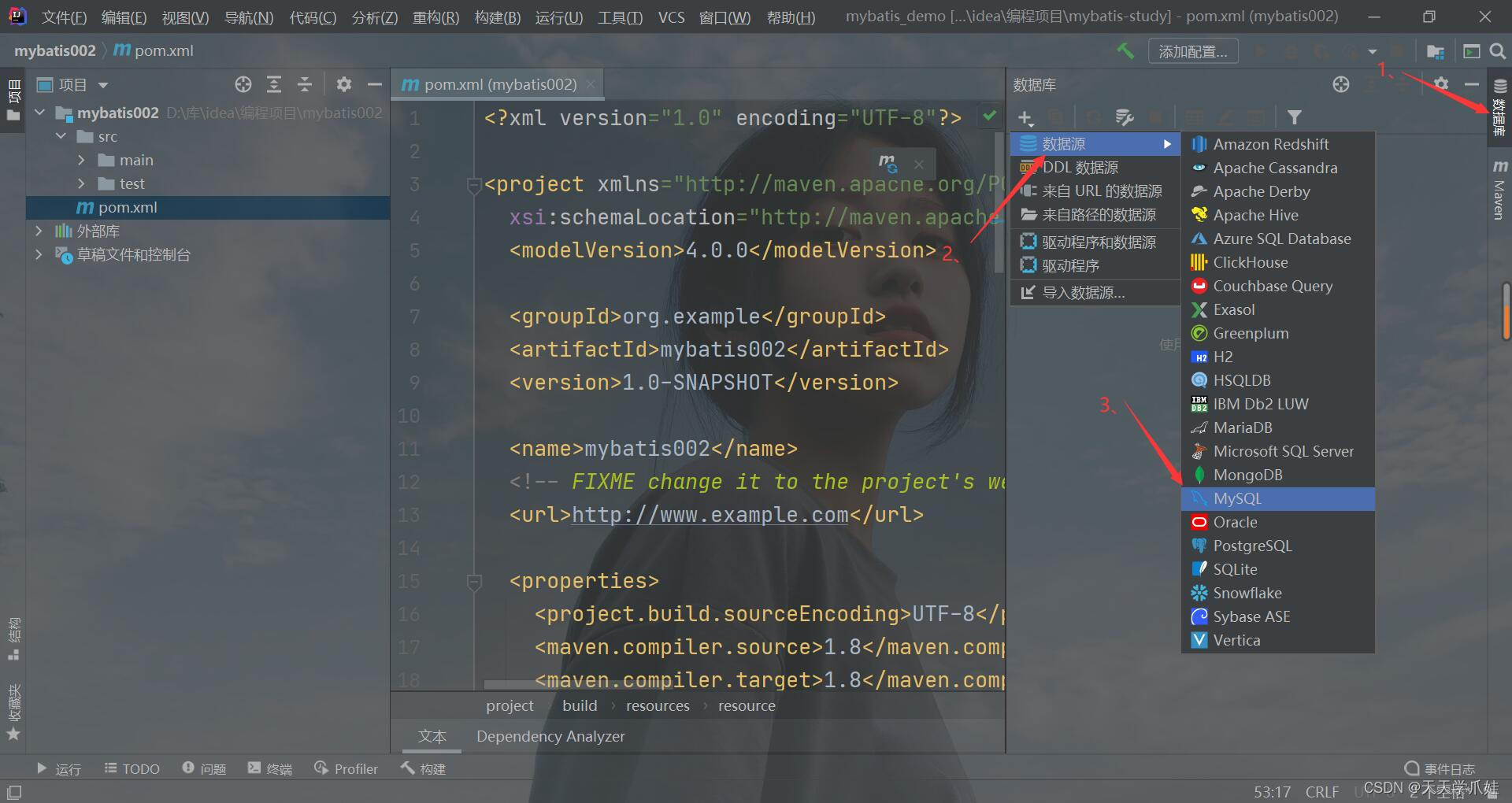The image size is (1512, 803).
Task: Click Import Data Sources entry
Action: pos(1095,293)
